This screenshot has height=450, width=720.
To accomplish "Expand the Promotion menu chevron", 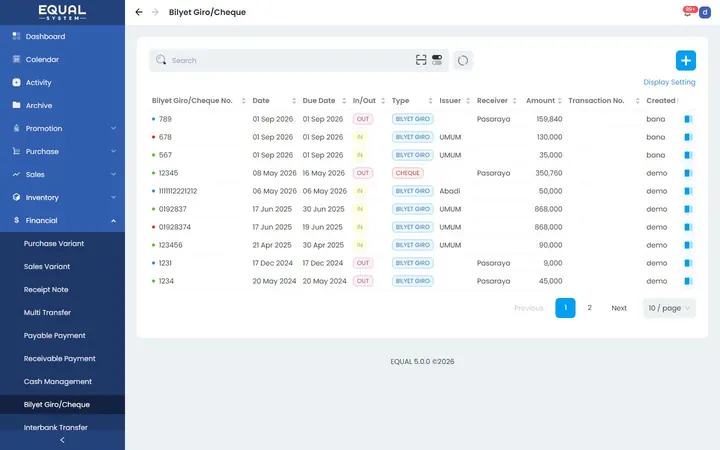I will [x=113, y=128].
